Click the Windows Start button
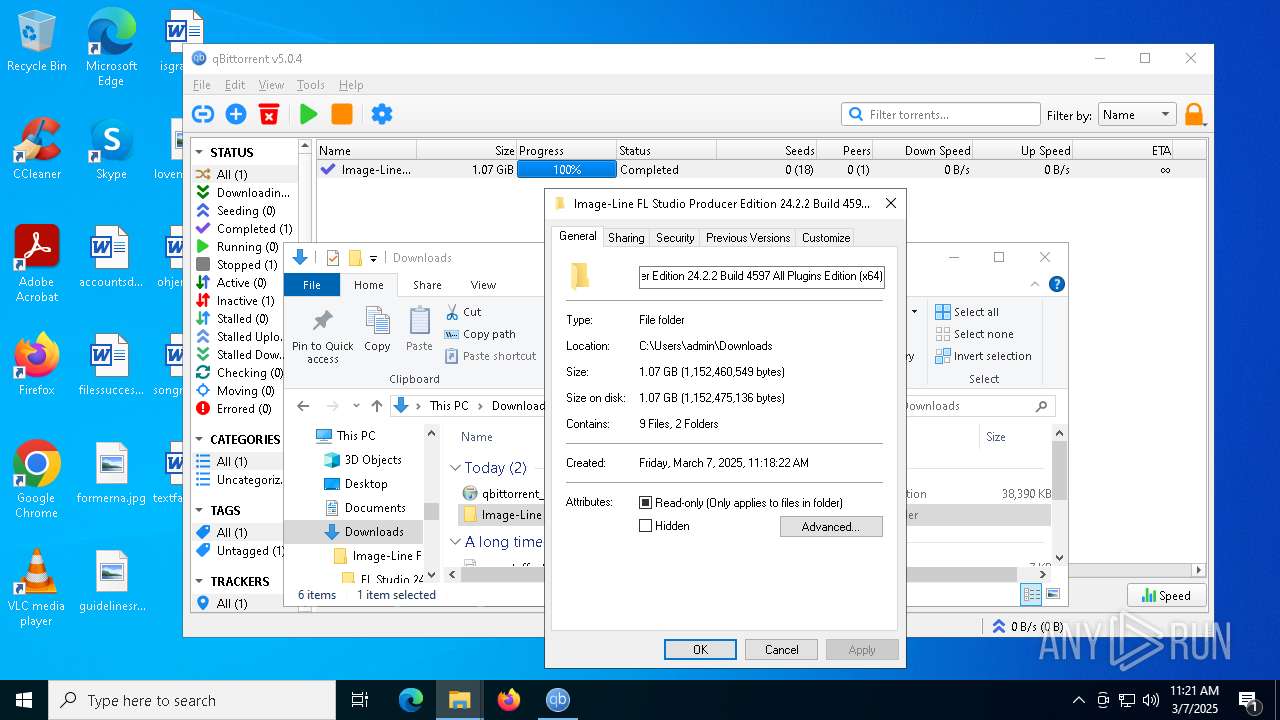1280x720 pixels. pos(24,700)
